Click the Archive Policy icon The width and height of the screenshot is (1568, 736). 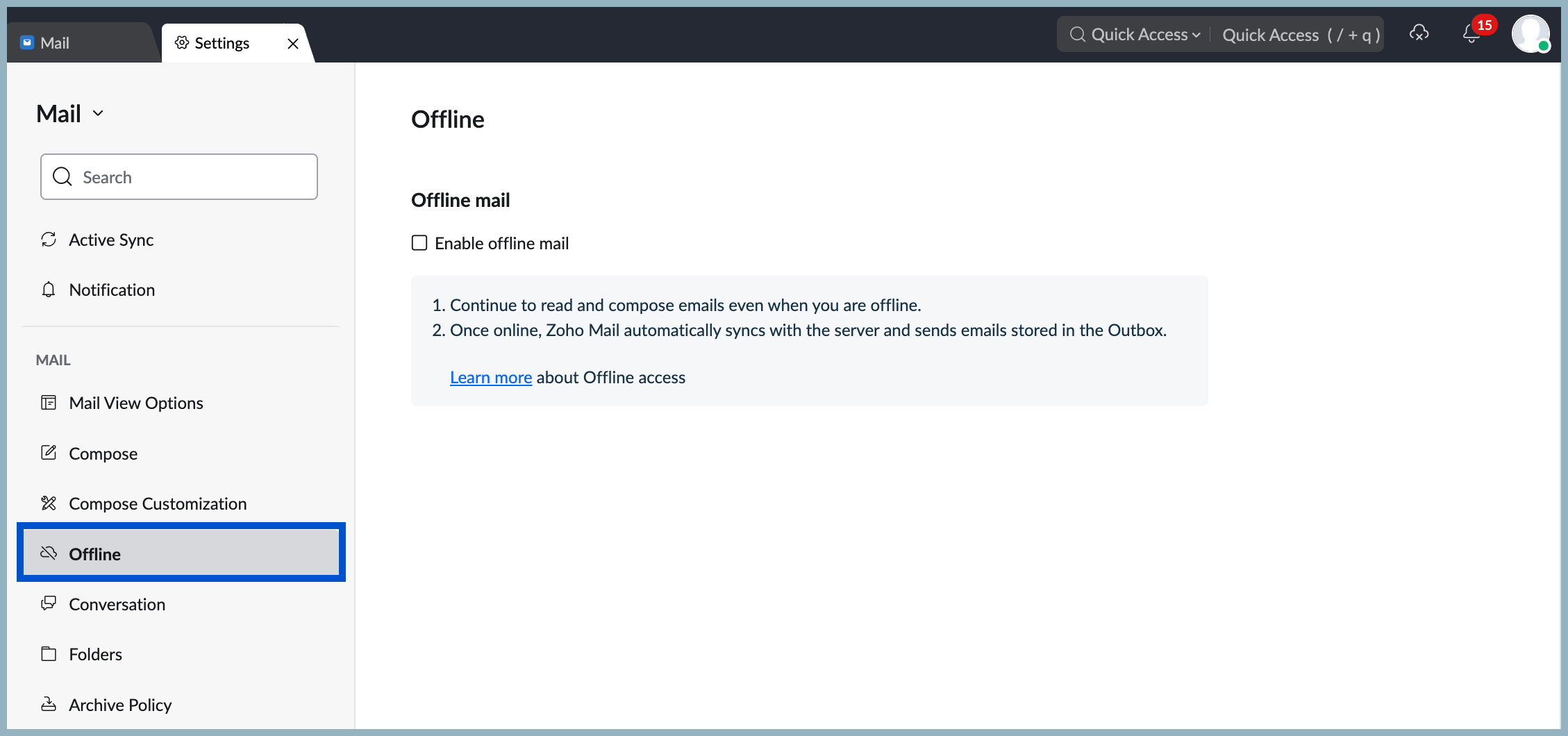coord(48,704)
